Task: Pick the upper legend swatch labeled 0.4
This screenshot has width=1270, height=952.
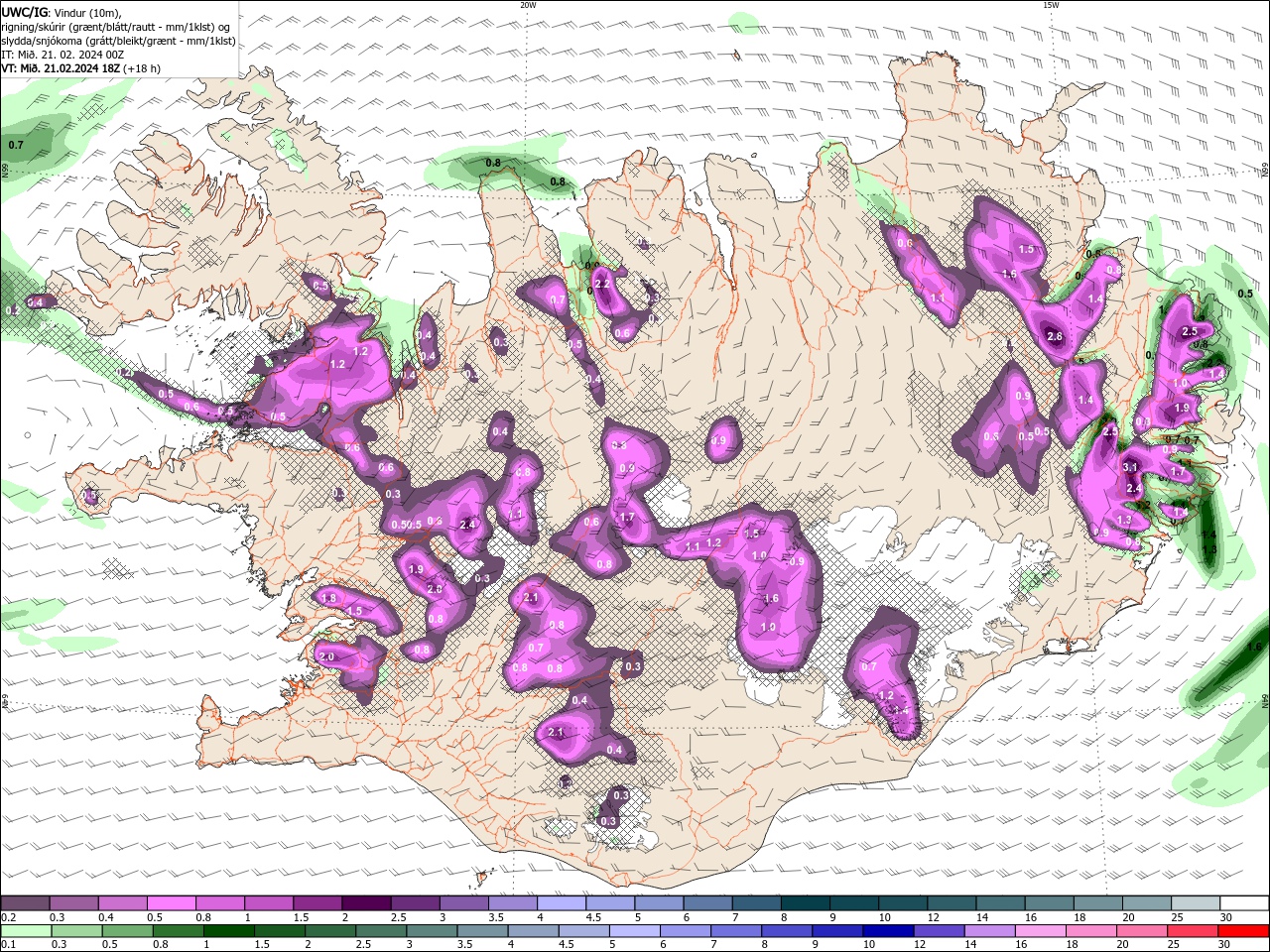Action: (x=122, y=903)
